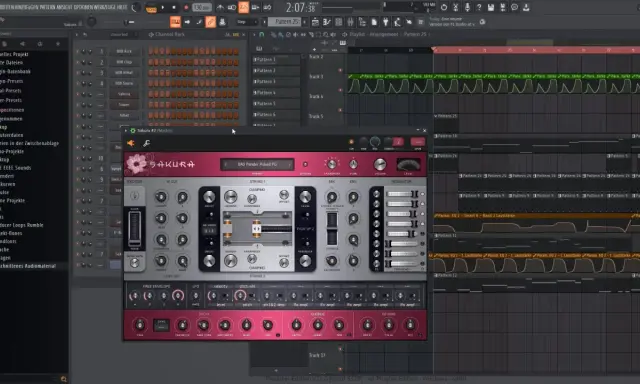Open the piano roll view icon

point(327,22)
